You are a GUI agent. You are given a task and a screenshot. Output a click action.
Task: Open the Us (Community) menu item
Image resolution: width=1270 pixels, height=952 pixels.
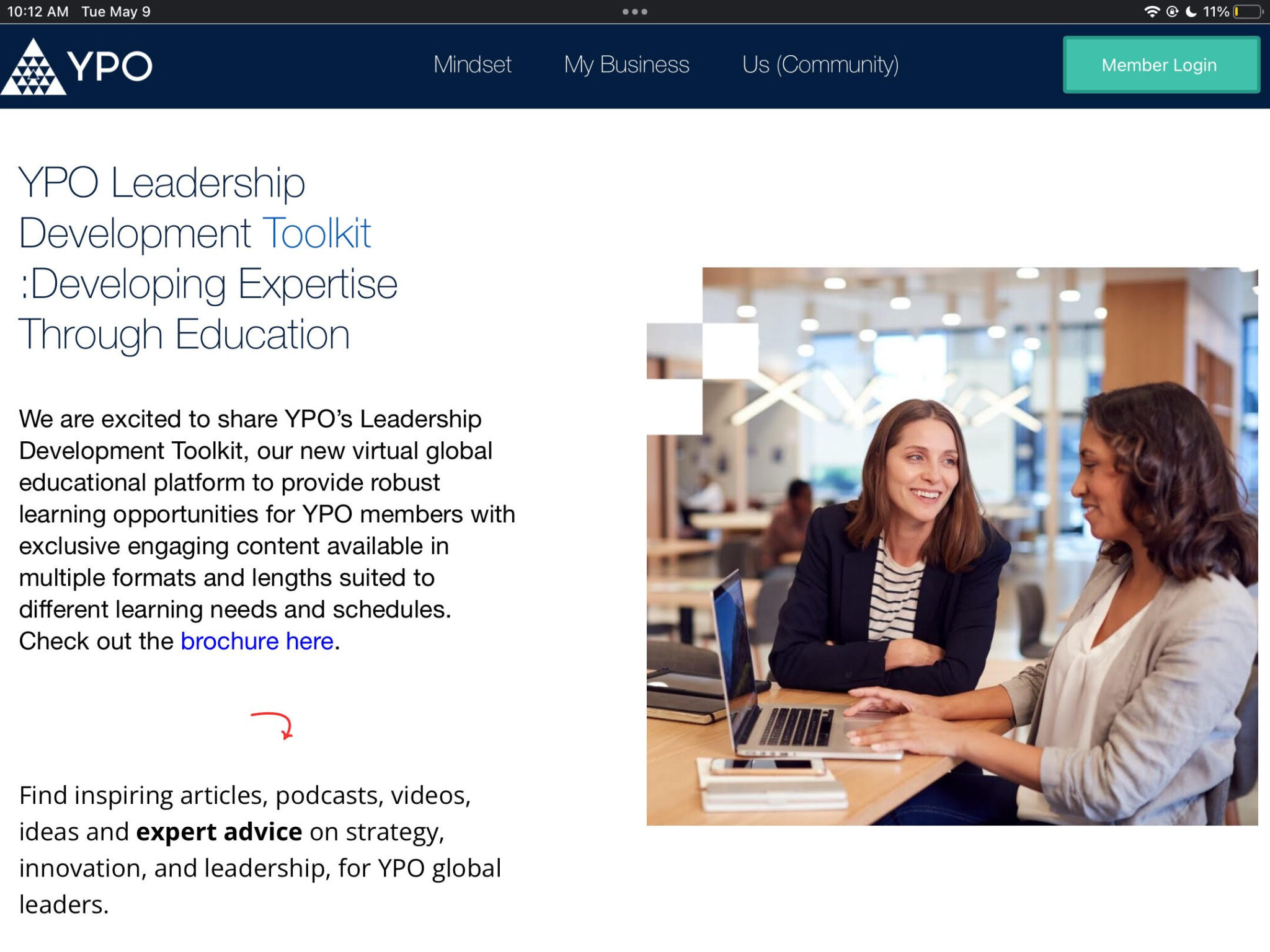[820, 64]
